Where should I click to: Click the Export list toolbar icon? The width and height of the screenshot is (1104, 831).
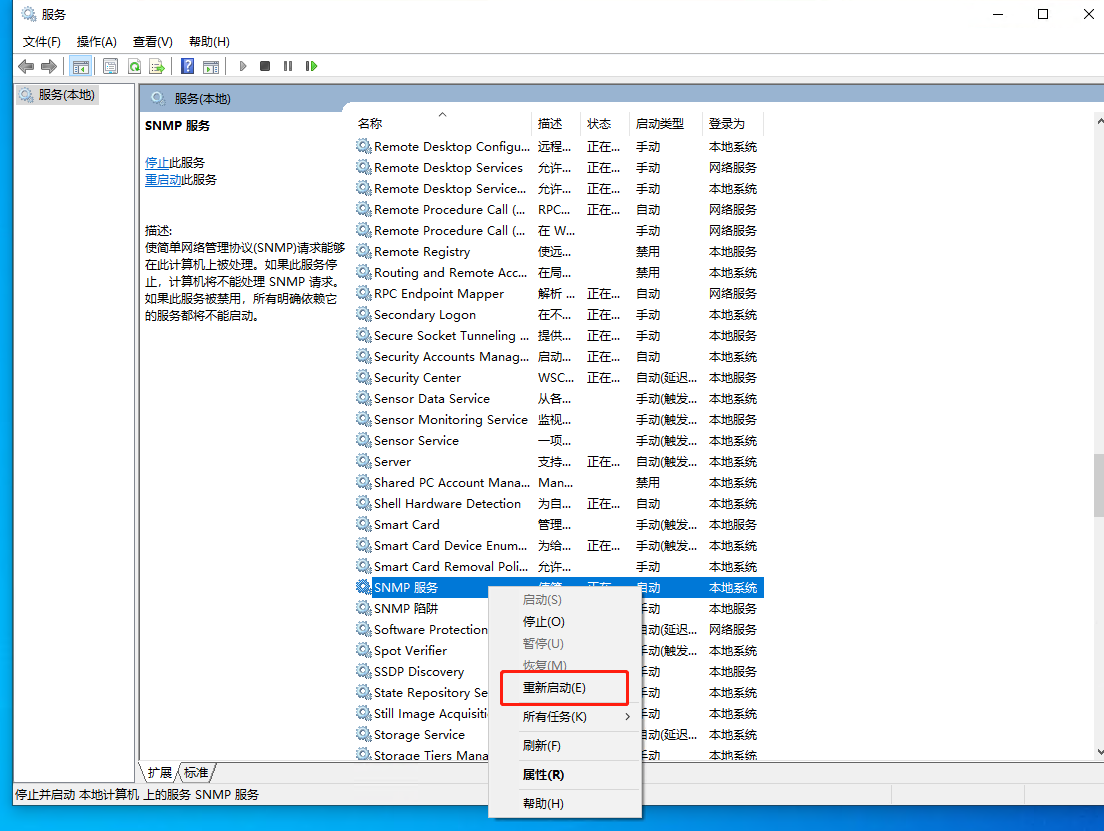[x=157, y=66]
